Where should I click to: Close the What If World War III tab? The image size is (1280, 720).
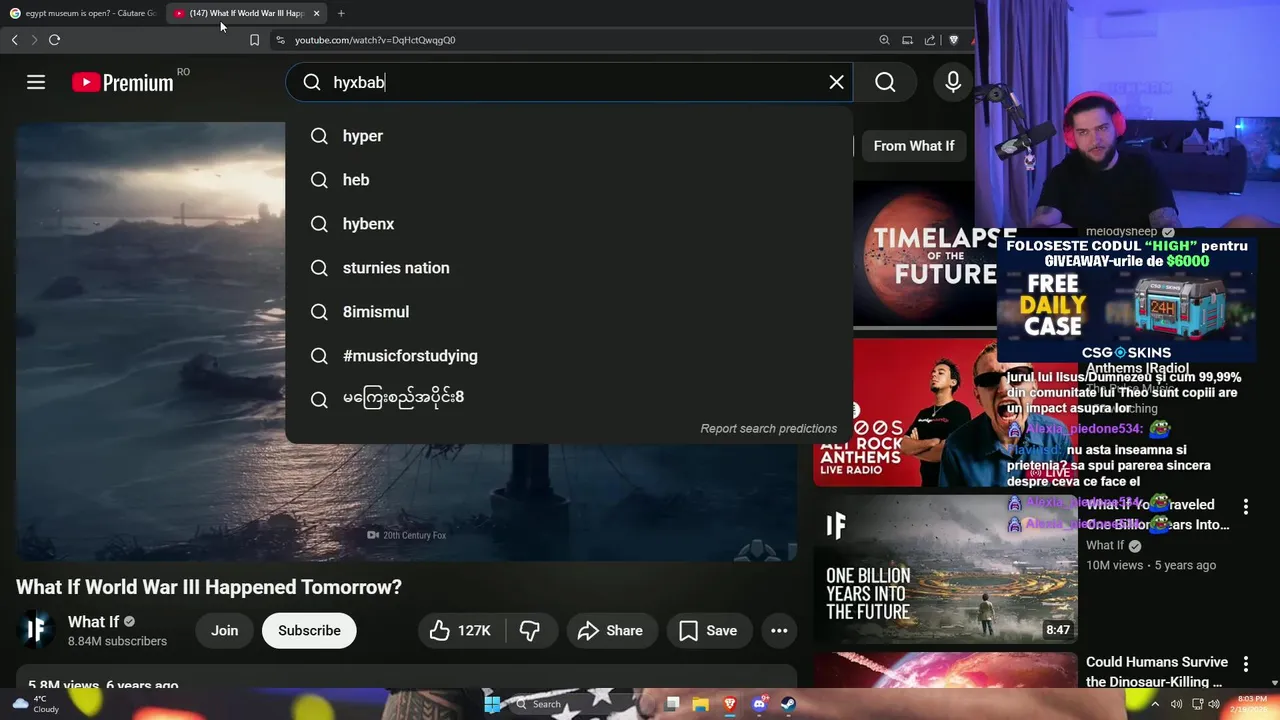pos(316,13)
